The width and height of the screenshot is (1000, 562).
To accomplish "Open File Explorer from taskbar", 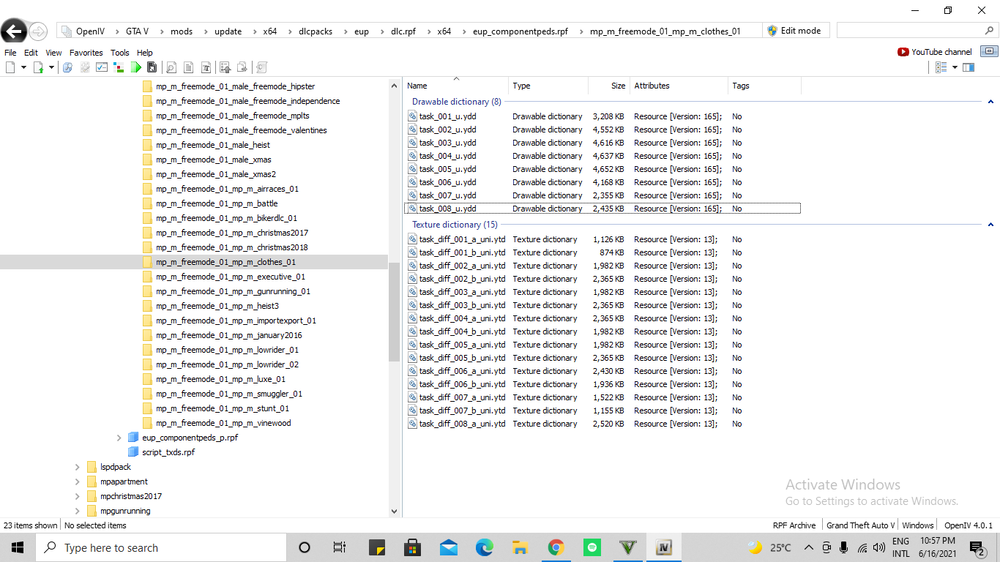I will [520, 547].
